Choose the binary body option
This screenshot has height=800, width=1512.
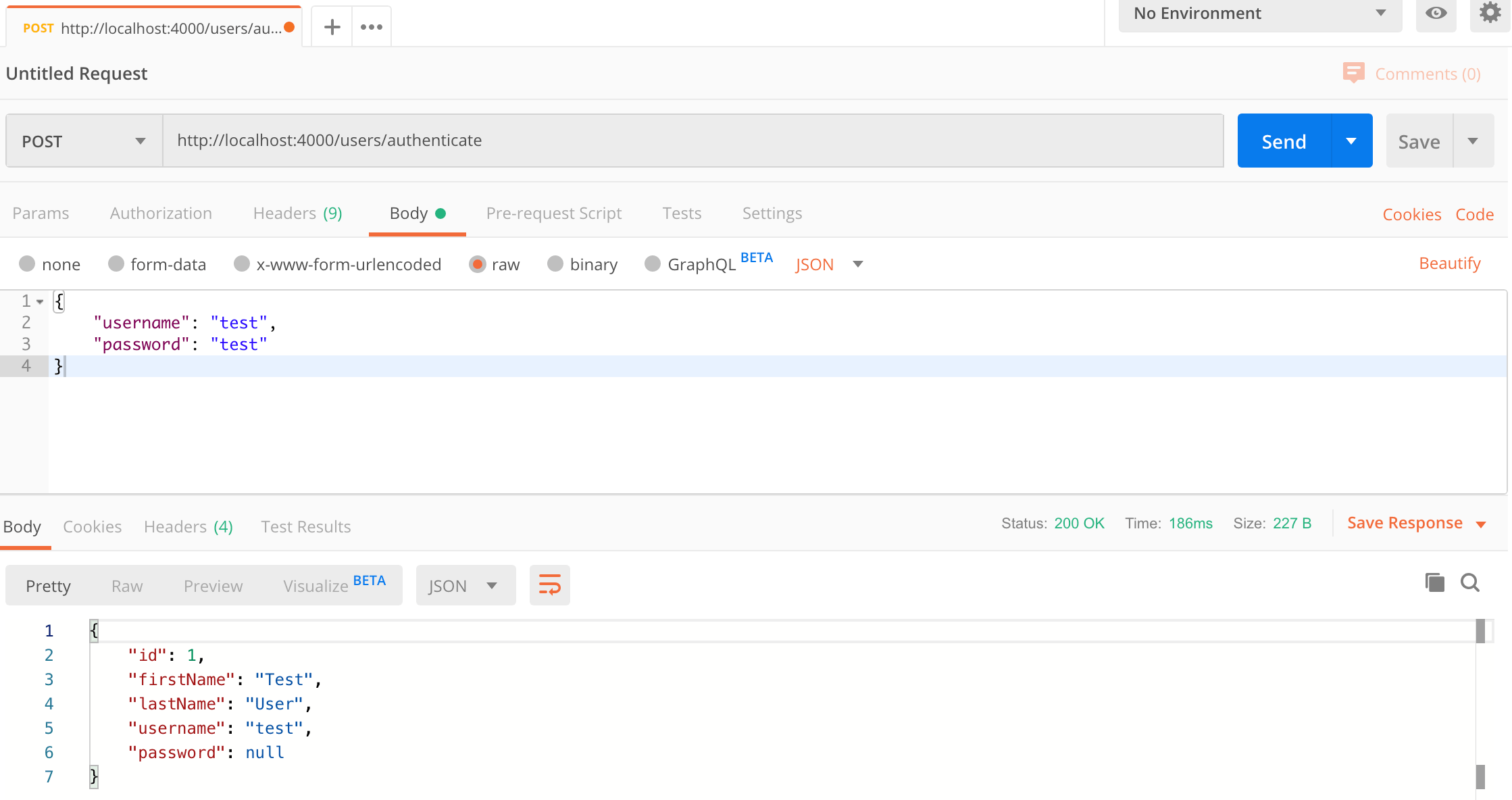(555, 264)
